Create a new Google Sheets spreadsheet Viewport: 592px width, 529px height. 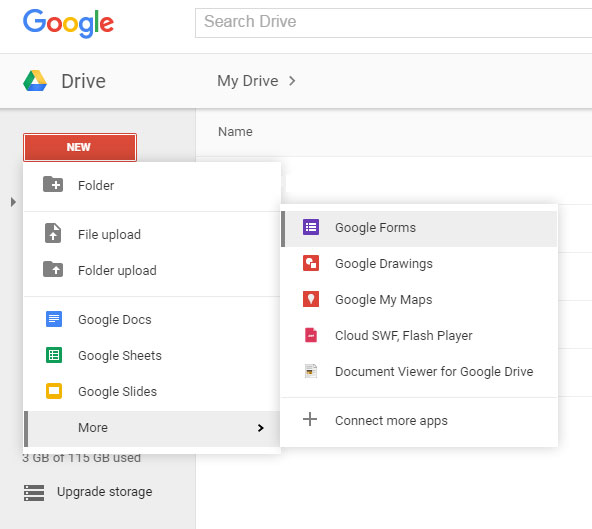[x=152, y=355]
